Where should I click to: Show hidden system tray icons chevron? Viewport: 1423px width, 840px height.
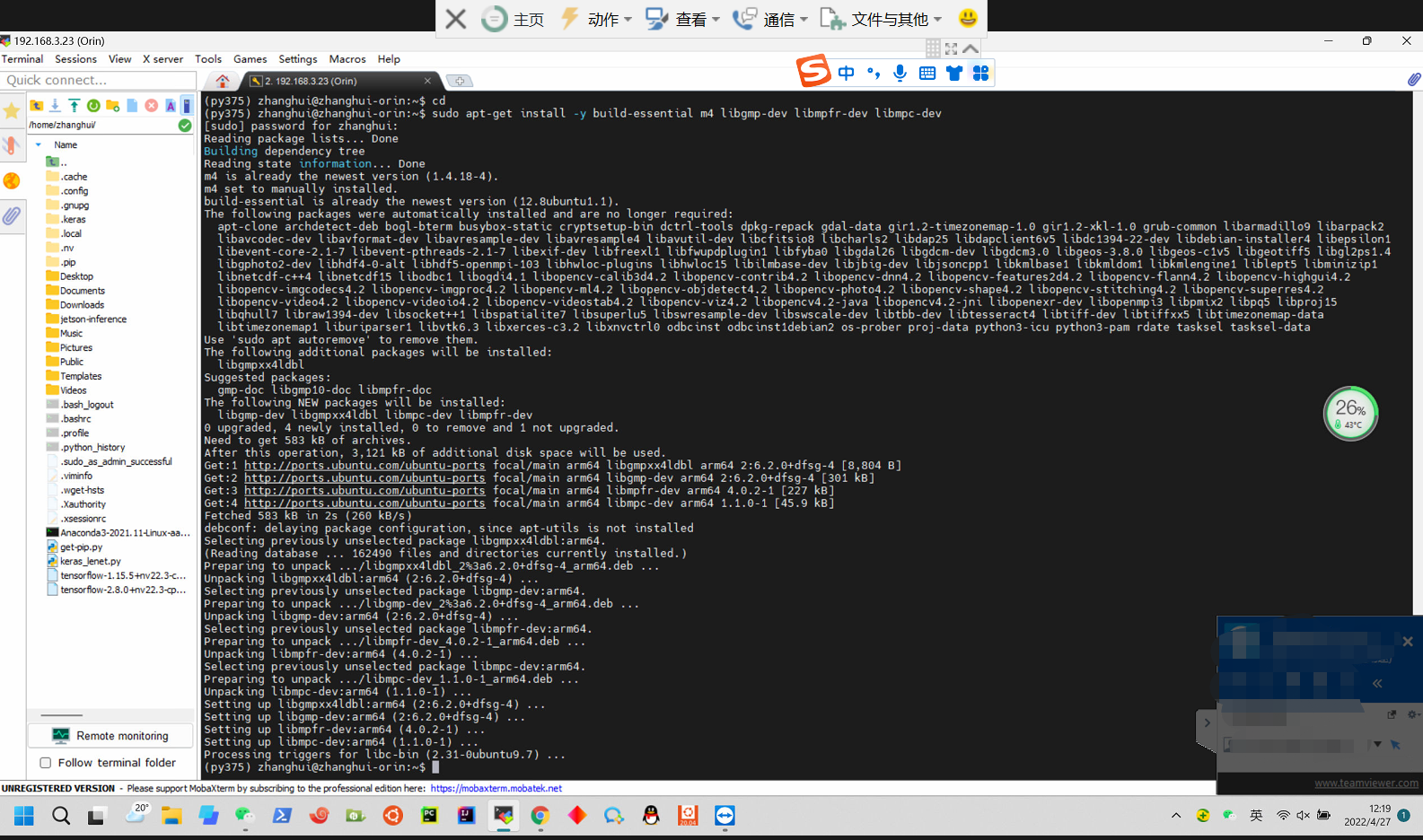click(1176, 816)
